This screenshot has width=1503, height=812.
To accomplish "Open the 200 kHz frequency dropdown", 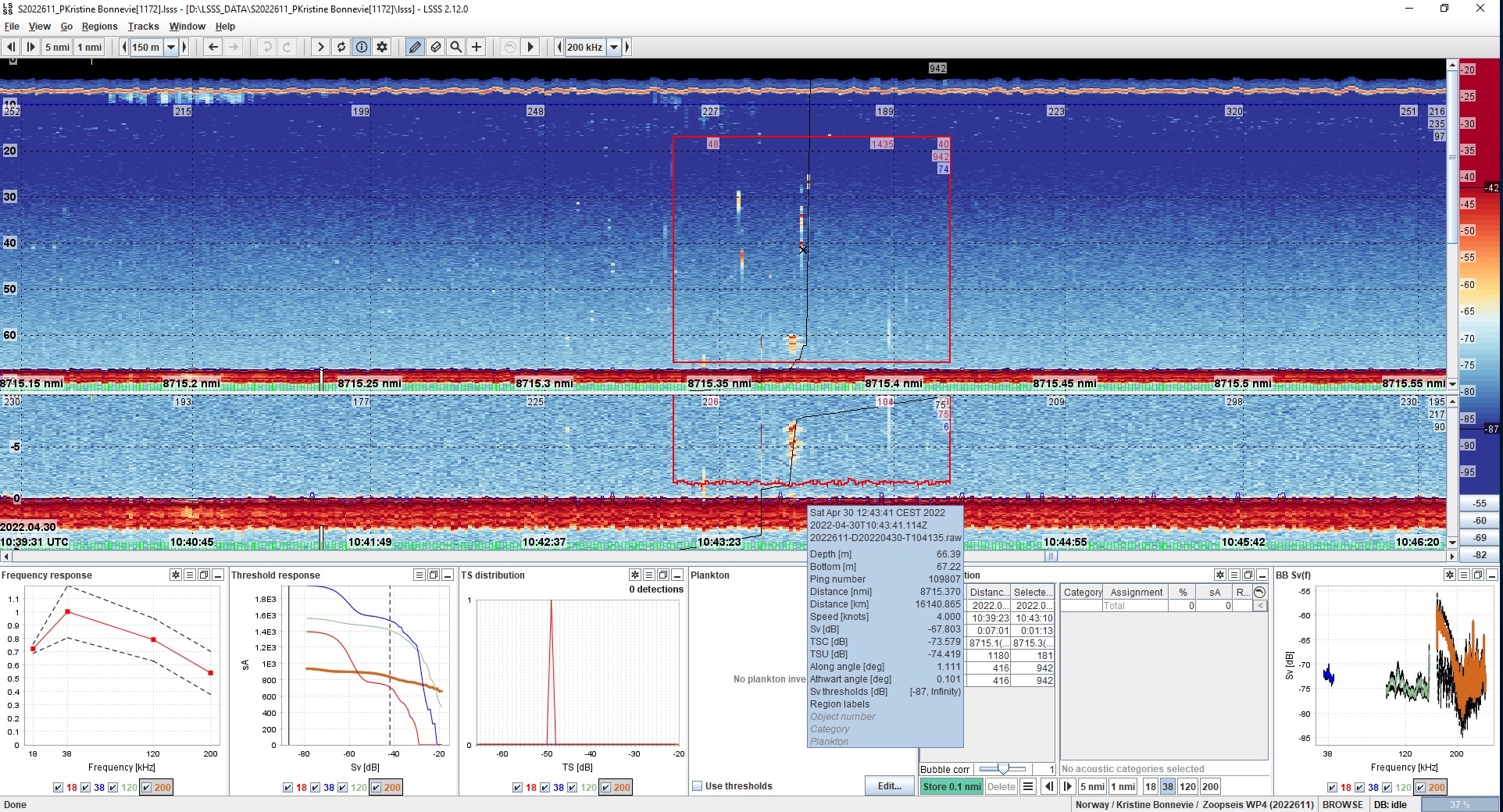I will pyautogui.click(x=613, y=47).
